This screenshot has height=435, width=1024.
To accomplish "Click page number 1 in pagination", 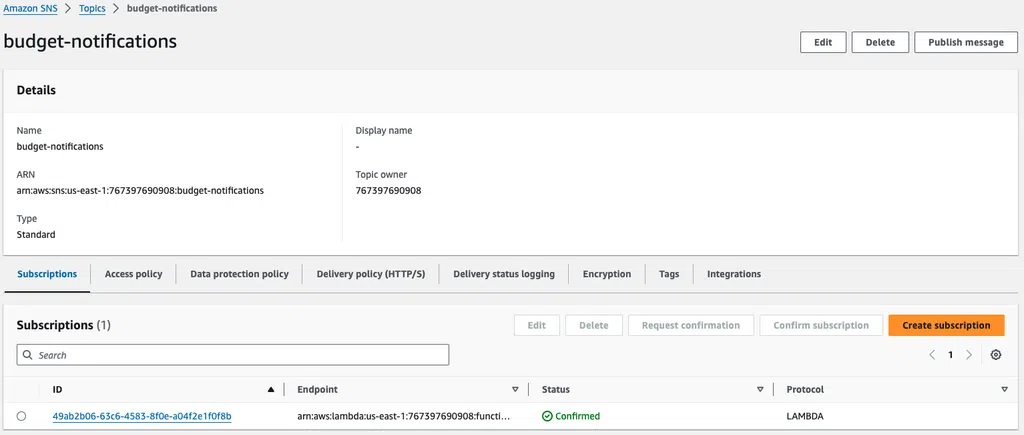I will 950,355.
